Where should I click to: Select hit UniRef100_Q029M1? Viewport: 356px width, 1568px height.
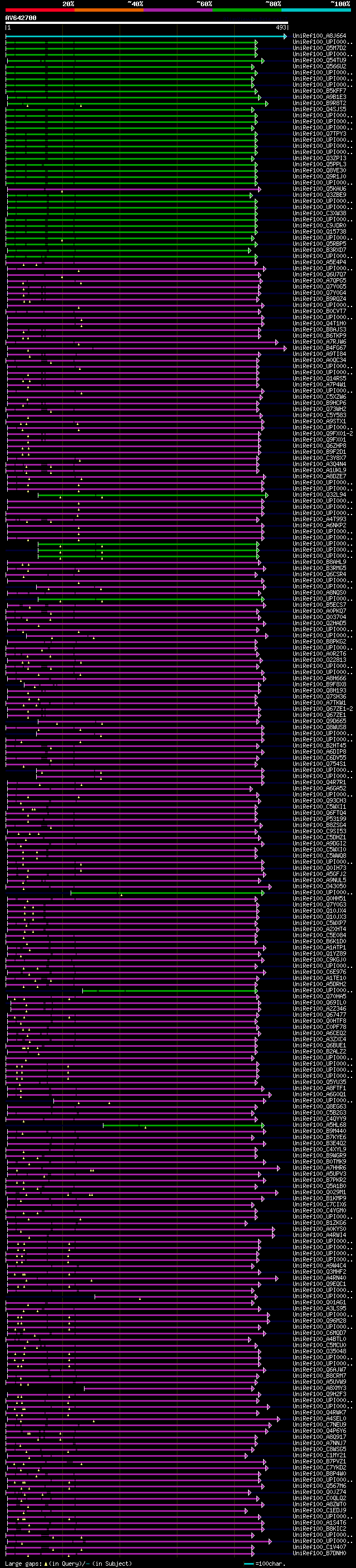[x=319, y=1193]
